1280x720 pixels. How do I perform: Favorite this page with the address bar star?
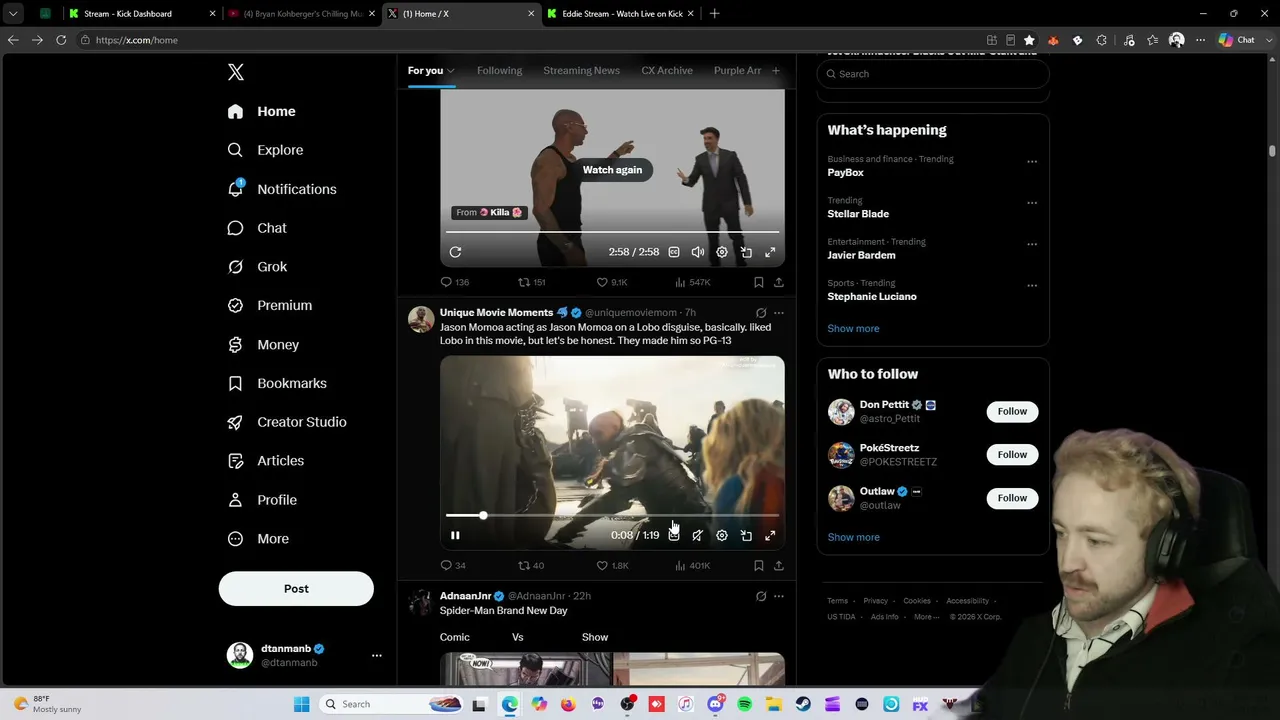1029,40
